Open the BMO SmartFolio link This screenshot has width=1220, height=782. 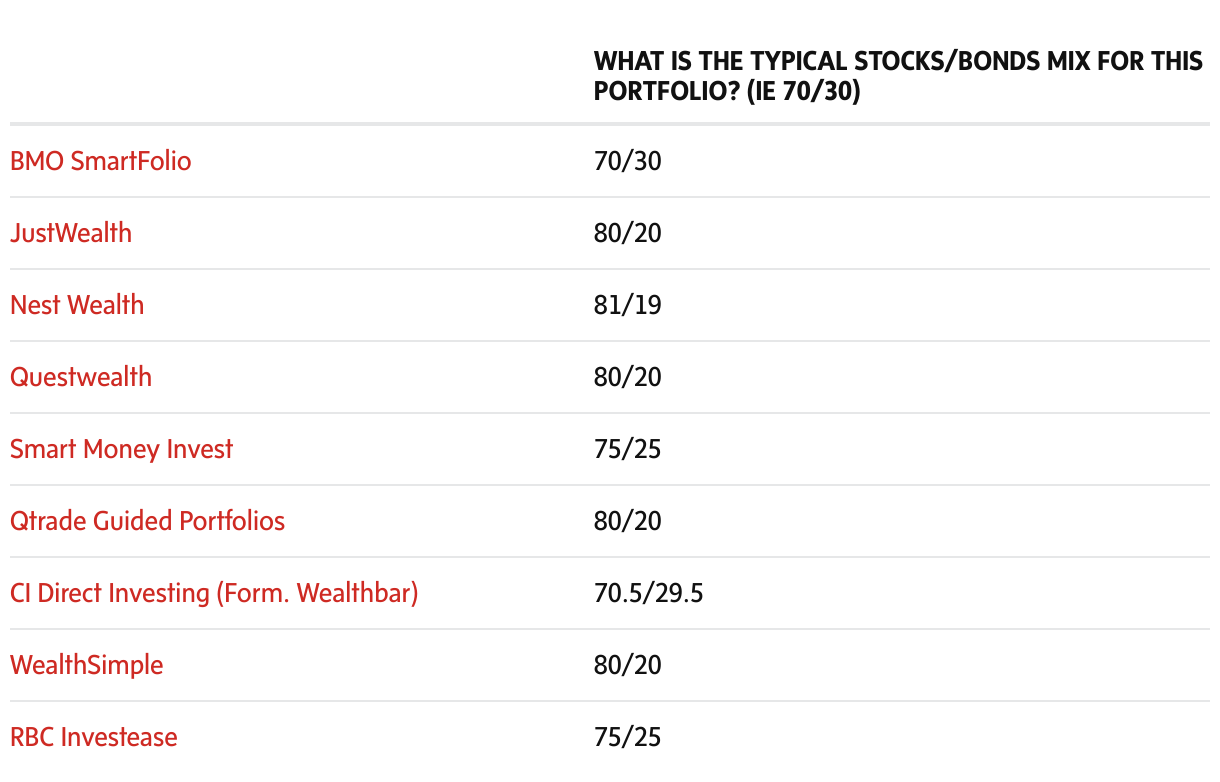100,161
